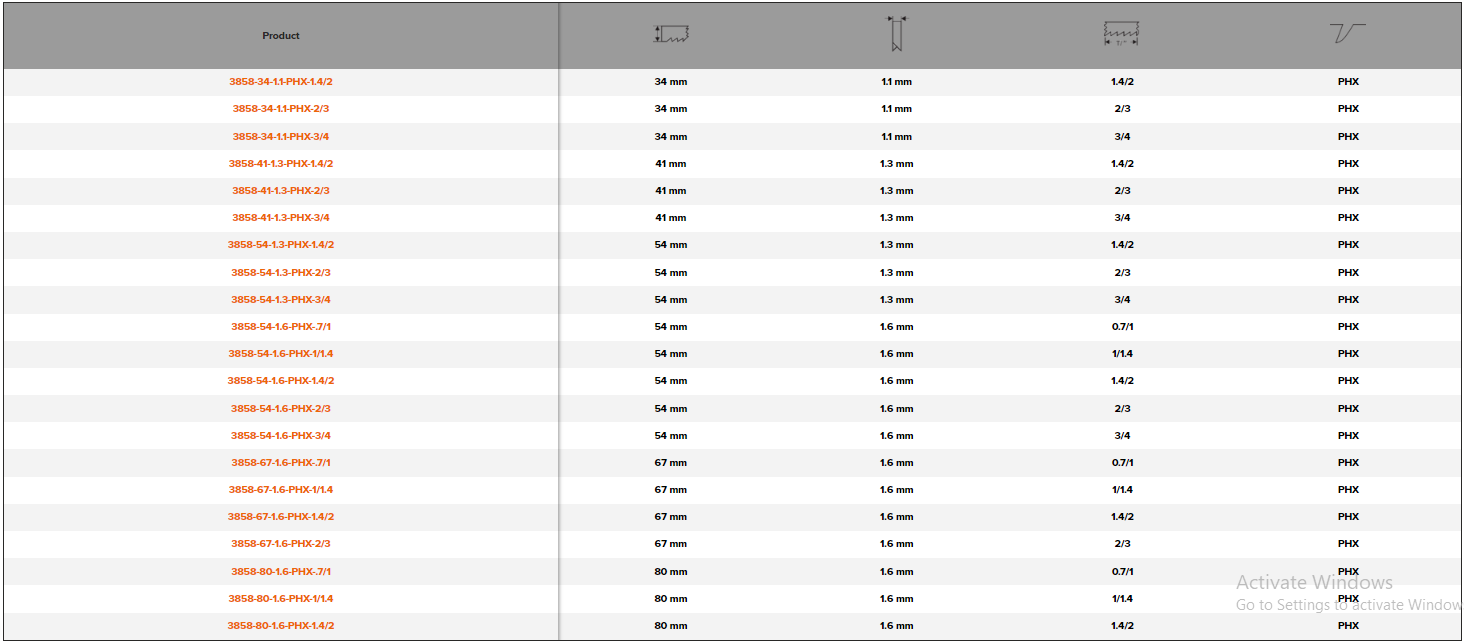This screenshot has height=644, width=1464.
Task: Select product 3858-54-1.6-PHX-.7/1
Action: pyautogui.click(x=281, y=327)
